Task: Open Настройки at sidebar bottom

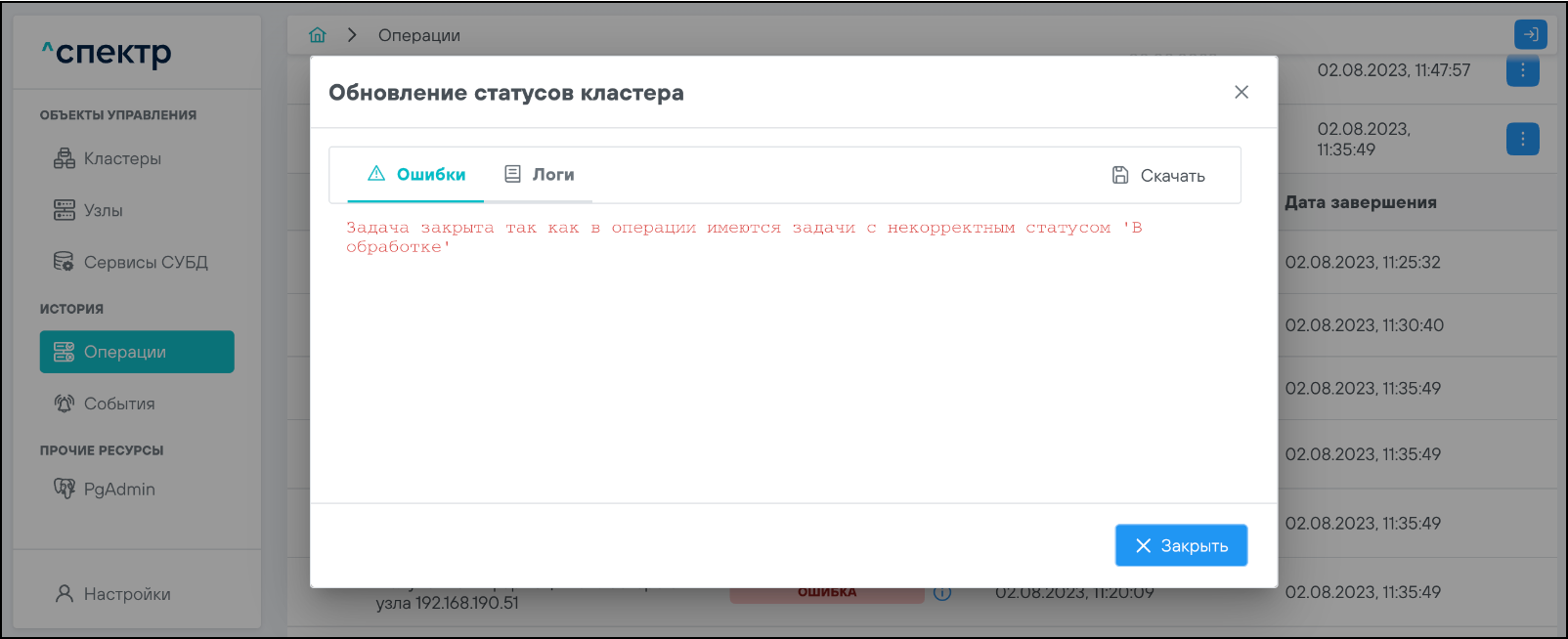Action: [137, 593]
